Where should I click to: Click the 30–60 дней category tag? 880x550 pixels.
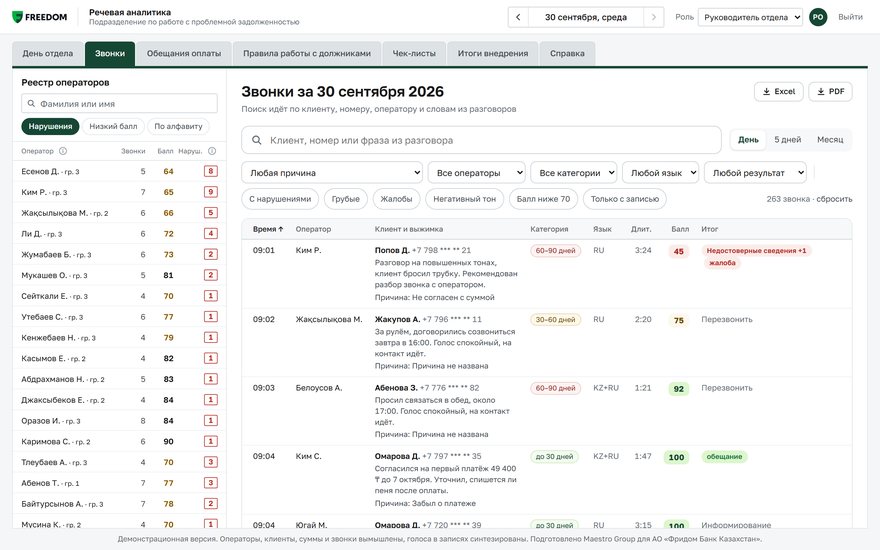tap(555, 320)
